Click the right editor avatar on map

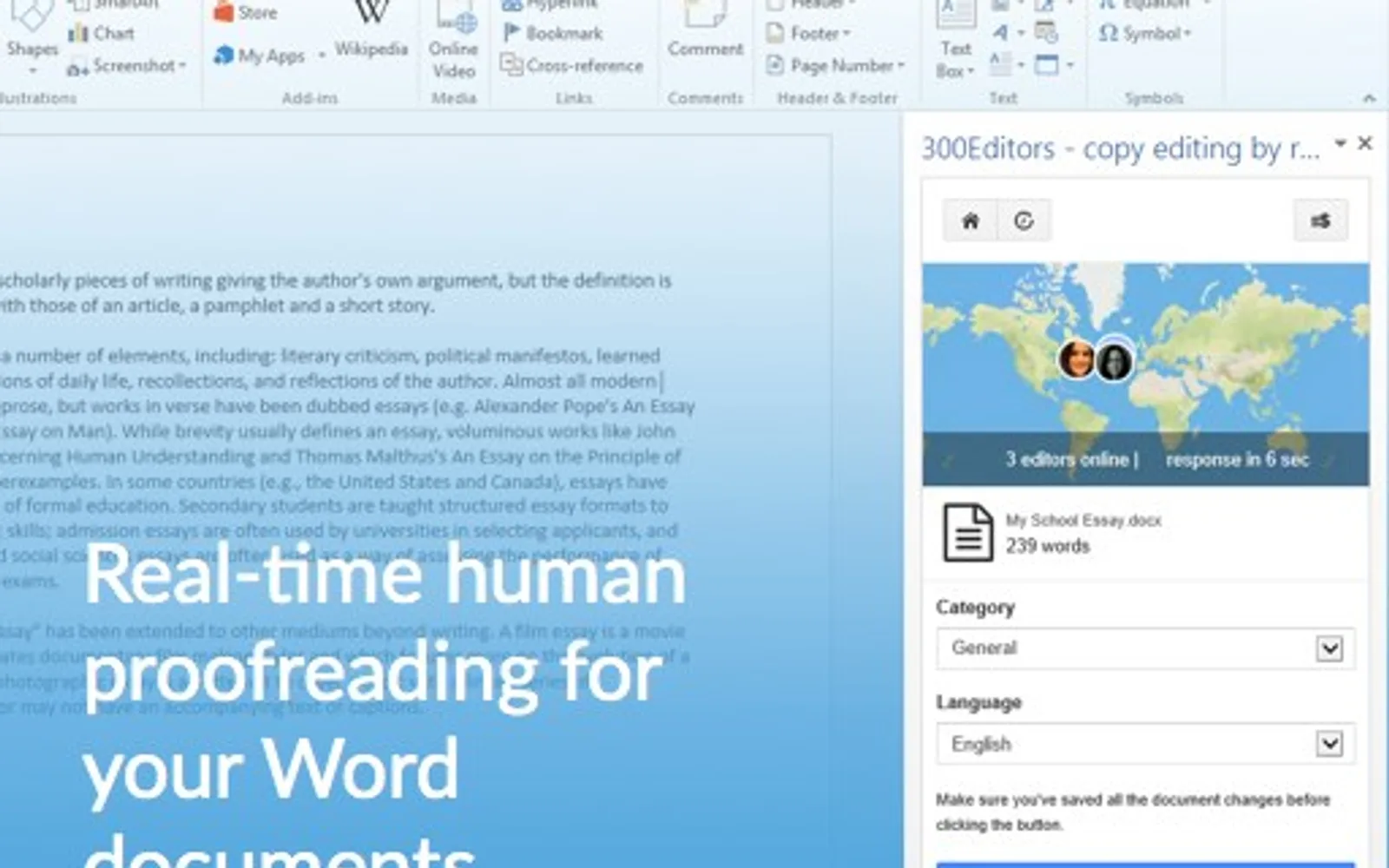coord(1114,361)
